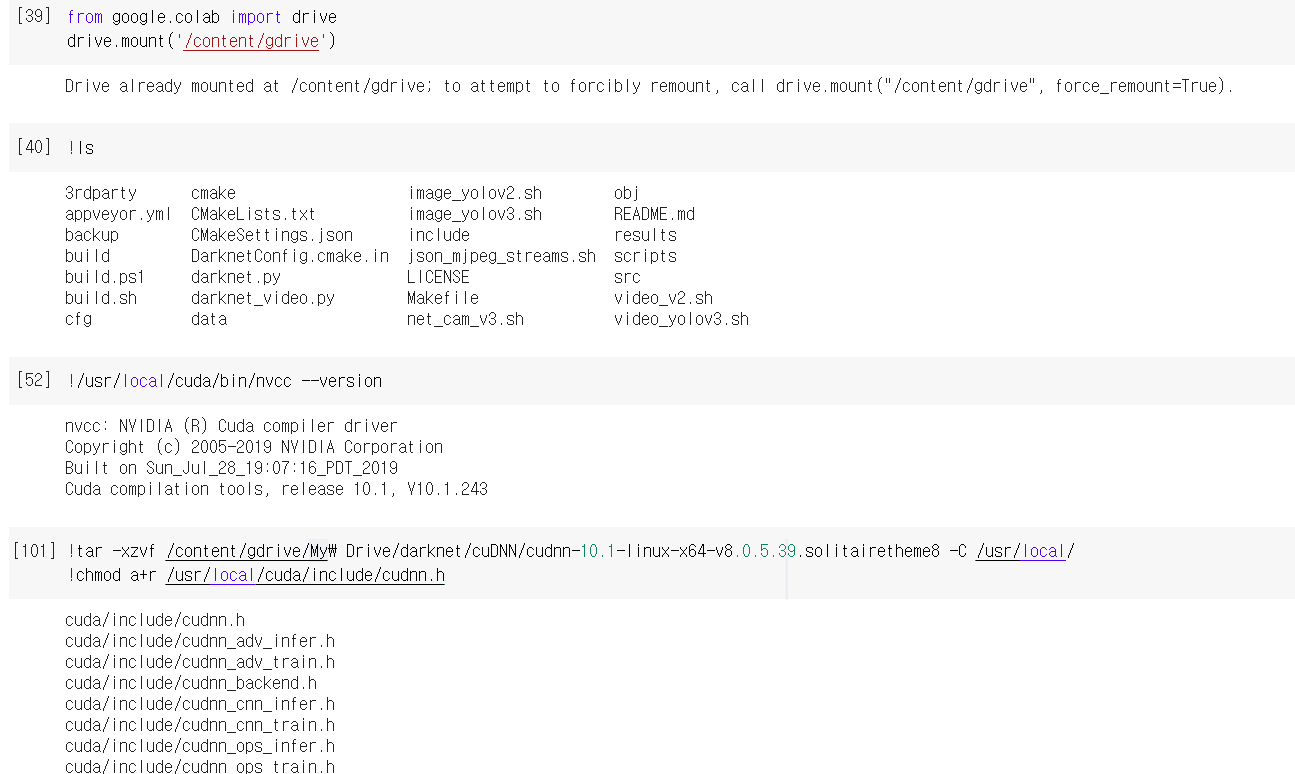Click execution counter [101] of tar cell
The height and width of the screenshot is (774, 1295).
coord(34,551)
